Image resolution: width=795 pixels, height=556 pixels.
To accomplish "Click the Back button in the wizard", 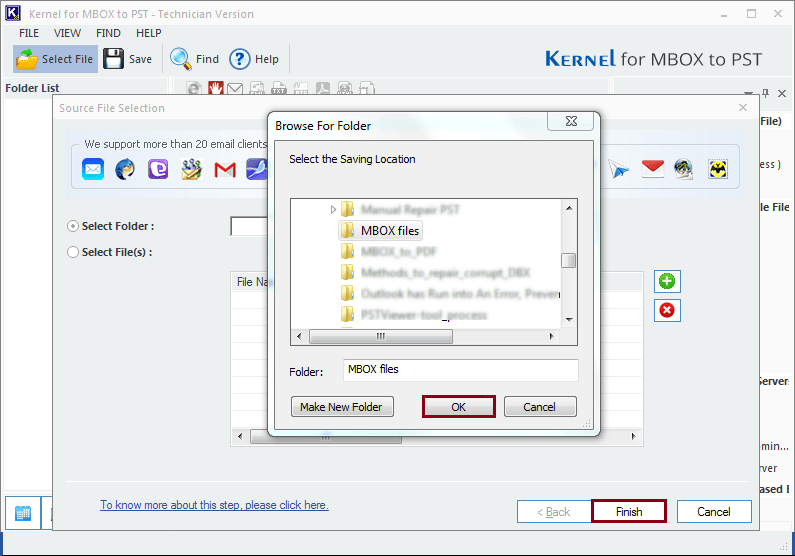I will (x=554, y=511).
